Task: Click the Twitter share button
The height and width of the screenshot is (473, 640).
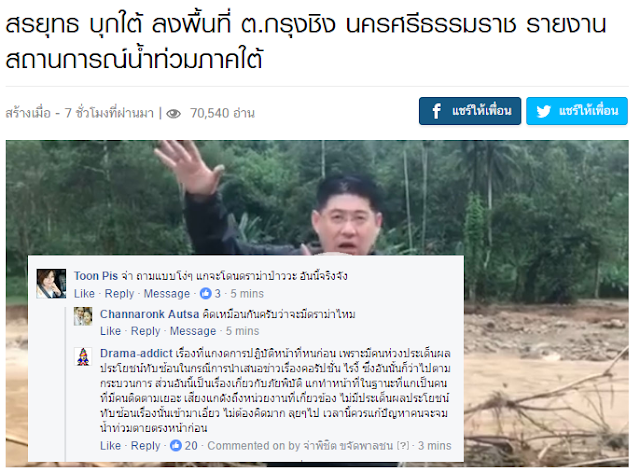Action: (x=576, y=111)
